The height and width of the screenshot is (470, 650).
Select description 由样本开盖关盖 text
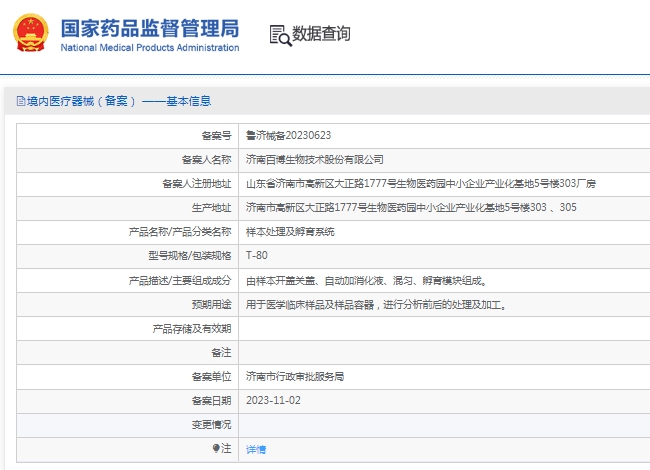[367, 281]
